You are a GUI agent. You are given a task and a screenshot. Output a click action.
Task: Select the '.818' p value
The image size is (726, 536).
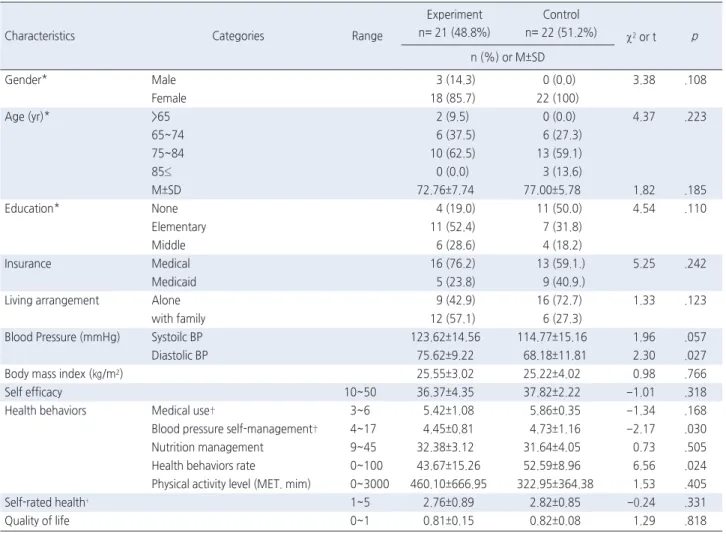pos(695,521)
